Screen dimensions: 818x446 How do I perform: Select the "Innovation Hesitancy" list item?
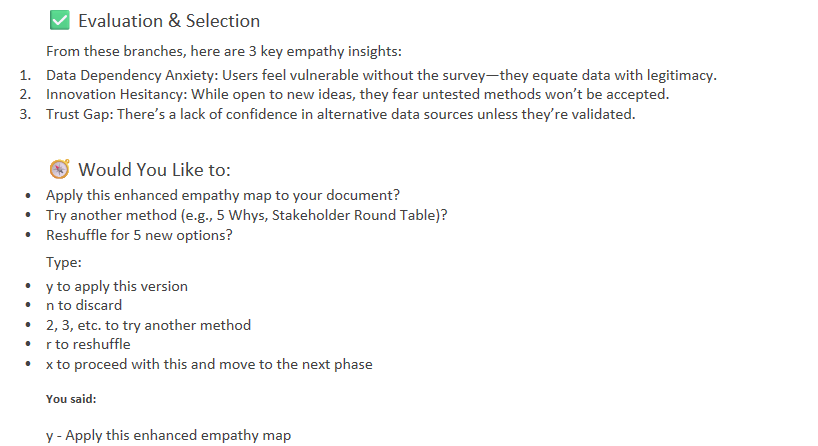click(356, 94)
